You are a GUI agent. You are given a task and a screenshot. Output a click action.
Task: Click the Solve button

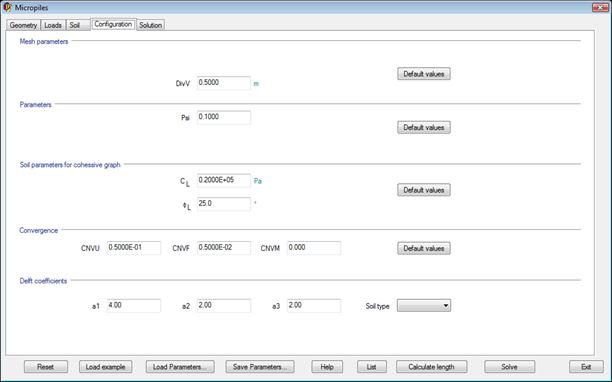coord(510,367)
